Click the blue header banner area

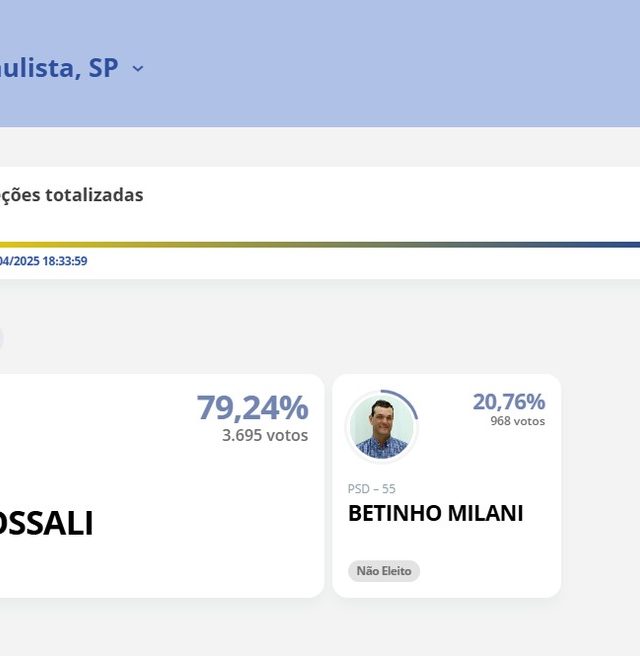[x=376, y=63]
